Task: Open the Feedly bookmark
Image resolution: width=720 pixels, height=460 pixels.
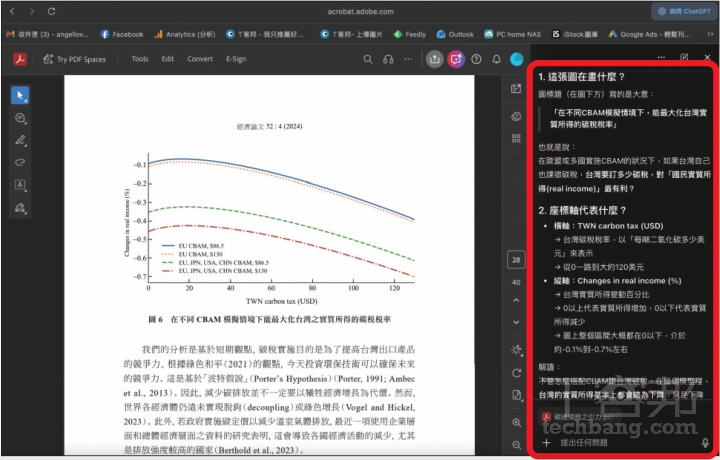Action: [410, 34]
